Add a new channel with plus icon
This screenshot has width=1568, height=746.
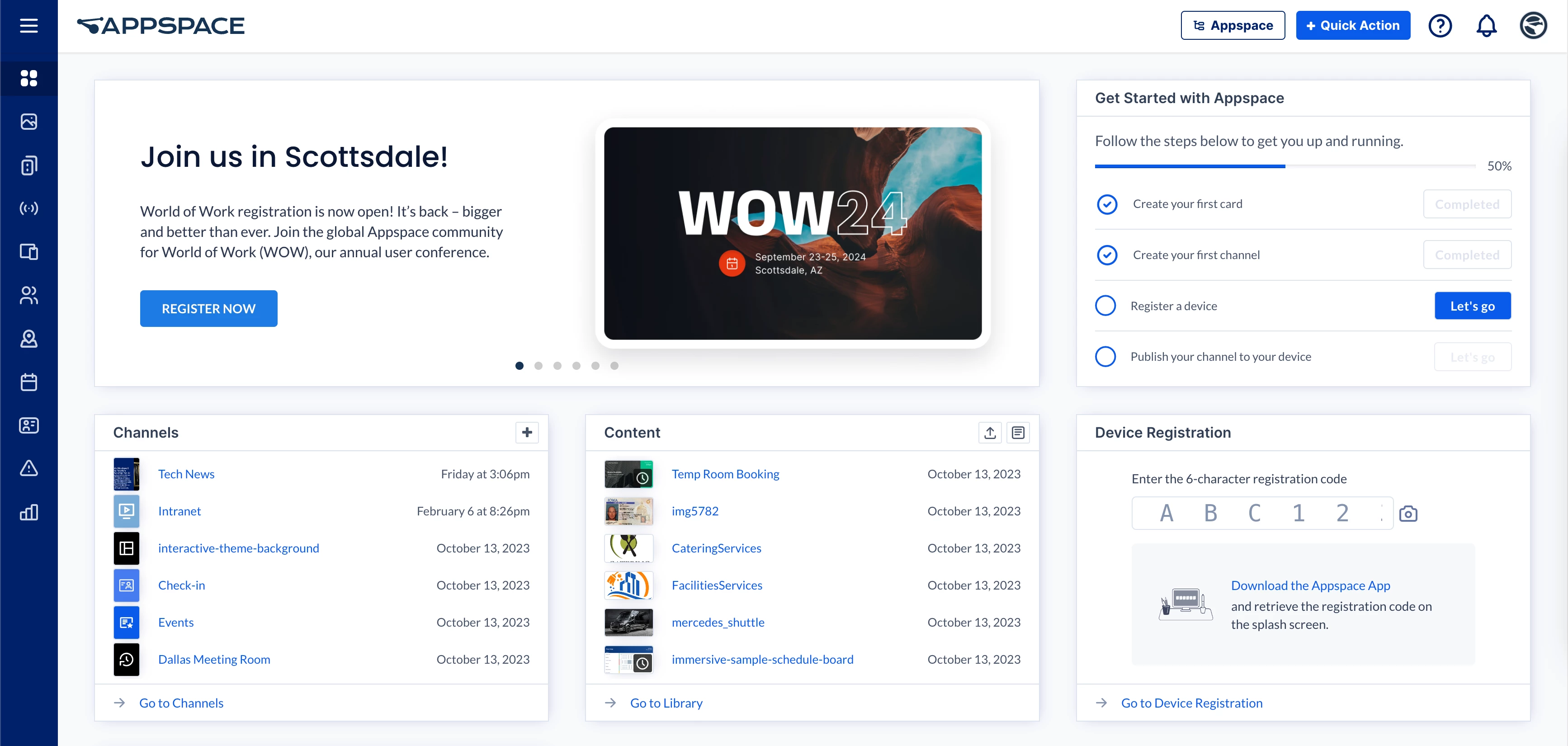coord(527,432)
